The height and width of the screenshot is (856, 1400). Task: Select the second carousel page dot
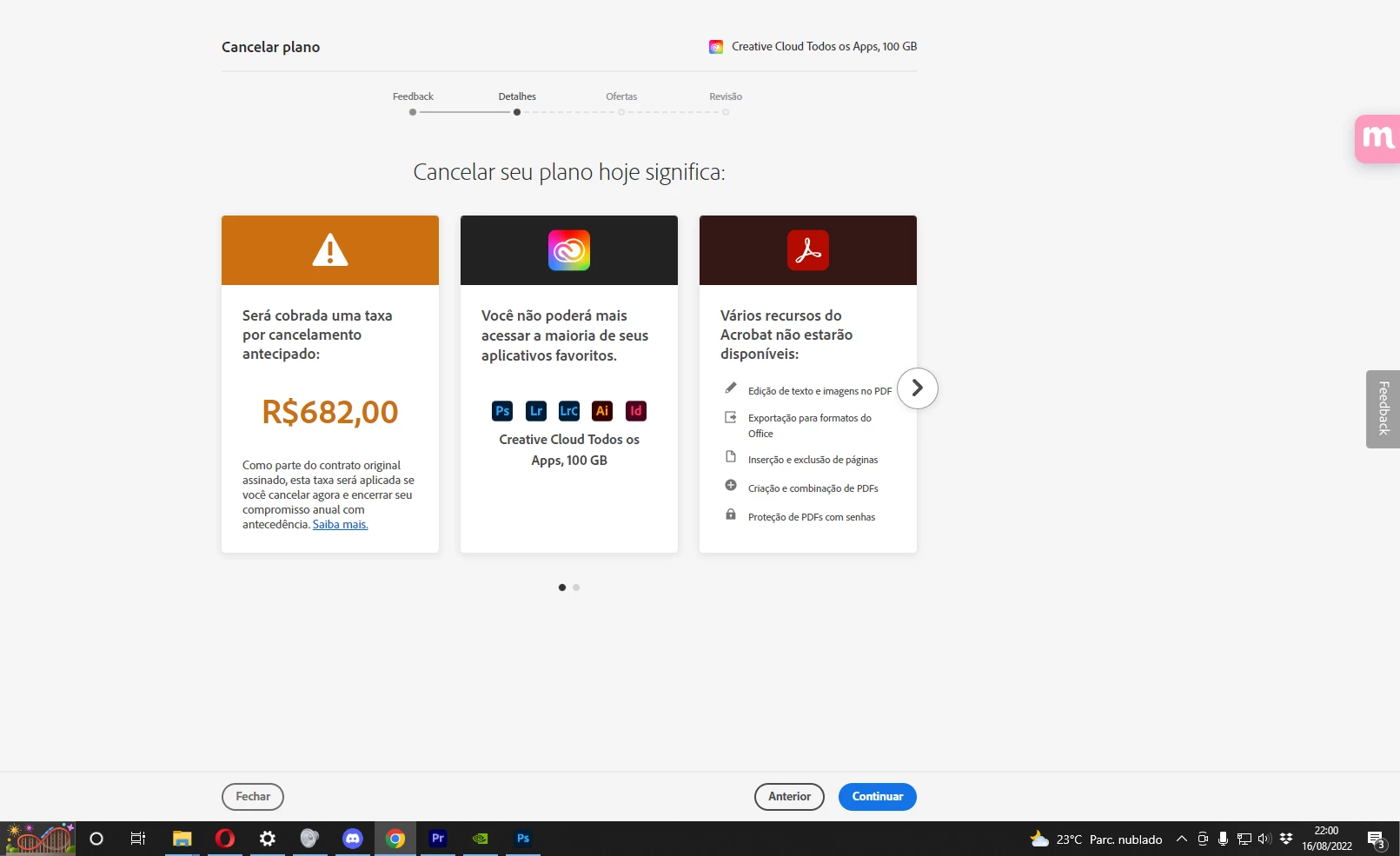pos(576,587)
